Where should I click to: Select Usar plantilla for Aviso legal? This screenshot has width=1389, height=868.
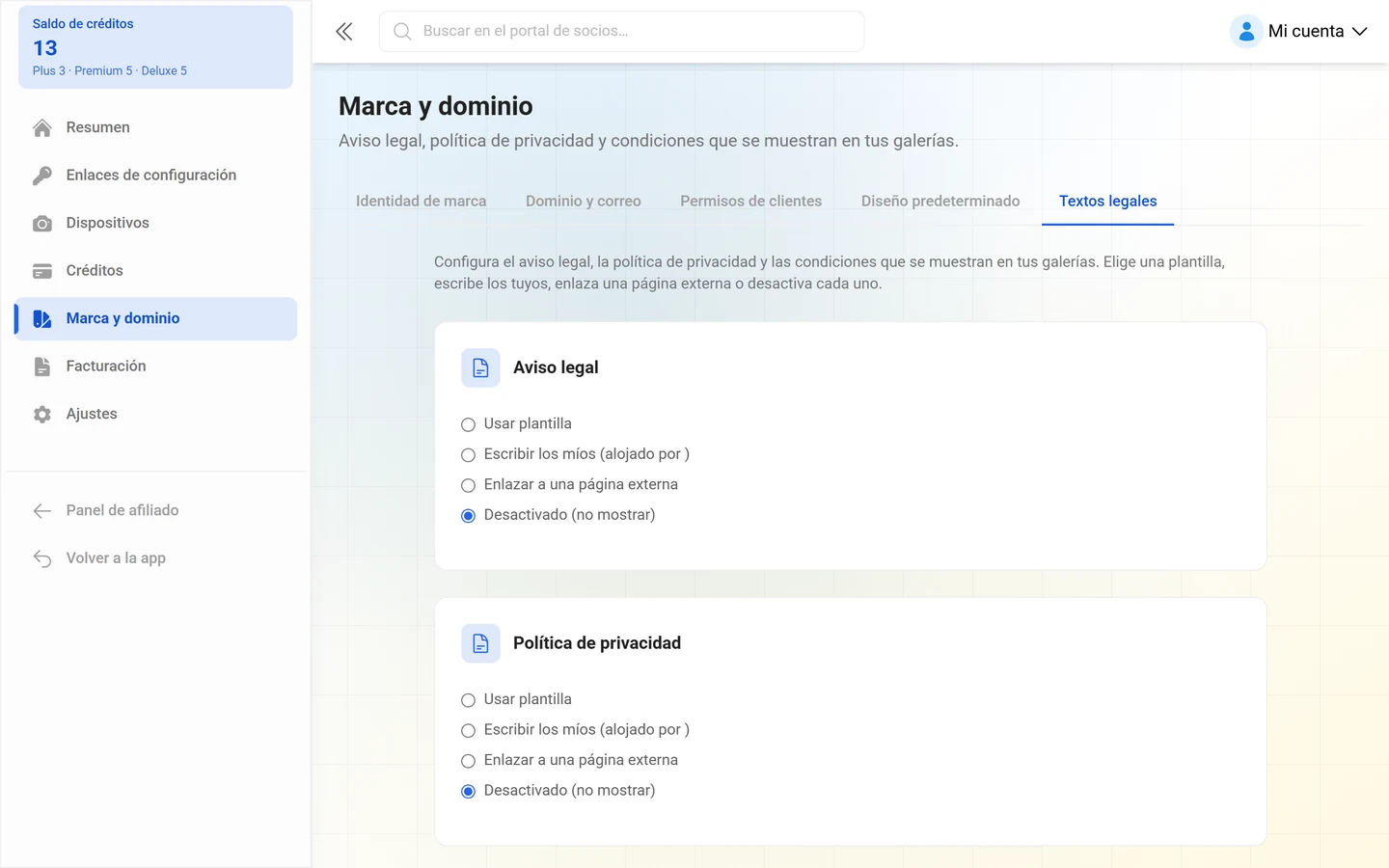point(468,424)
